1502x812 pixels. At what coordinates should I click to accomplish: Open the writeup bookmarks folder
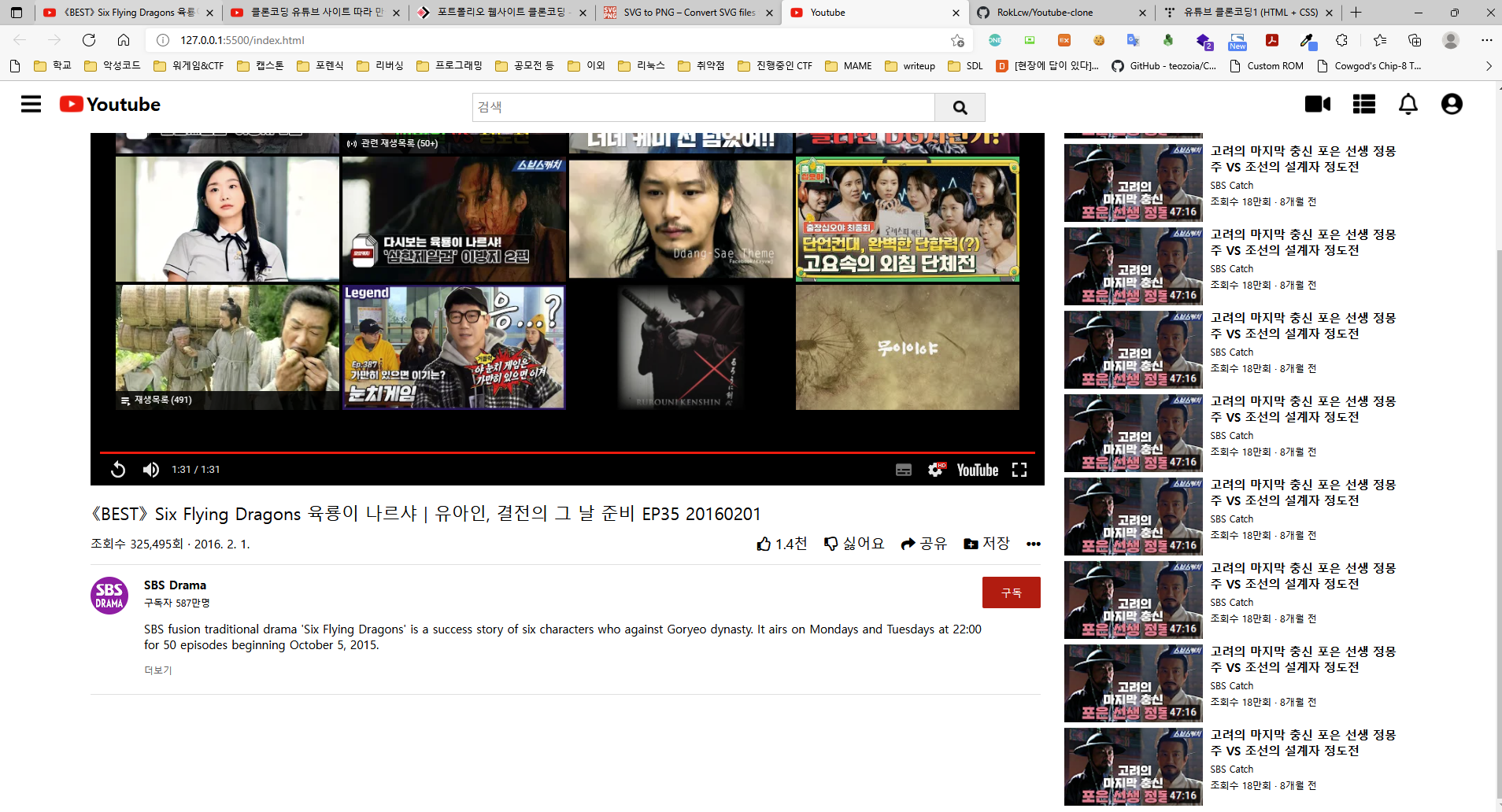[x=910, y=66]
